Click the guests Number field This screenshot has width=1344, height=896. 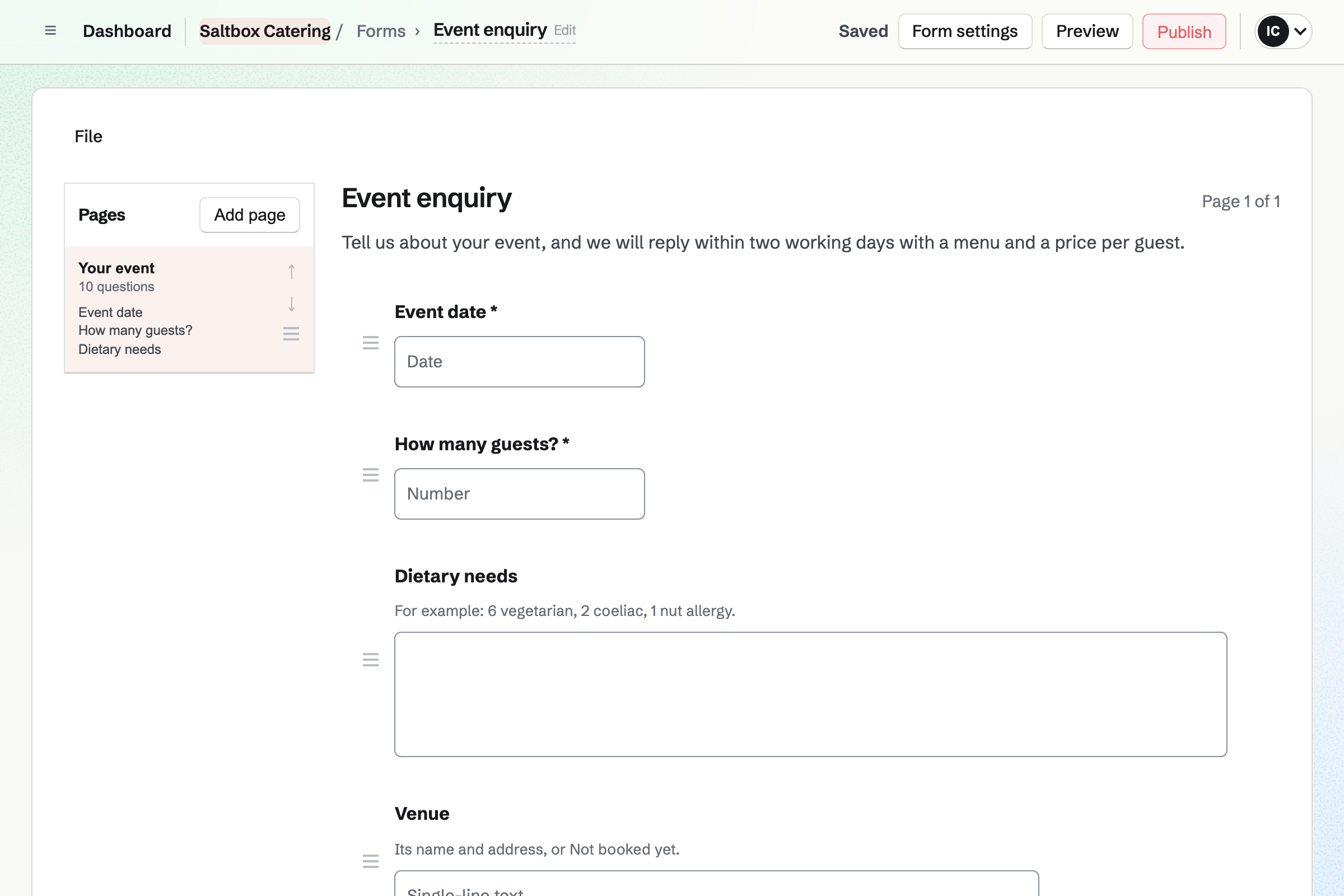coord(520,494)
